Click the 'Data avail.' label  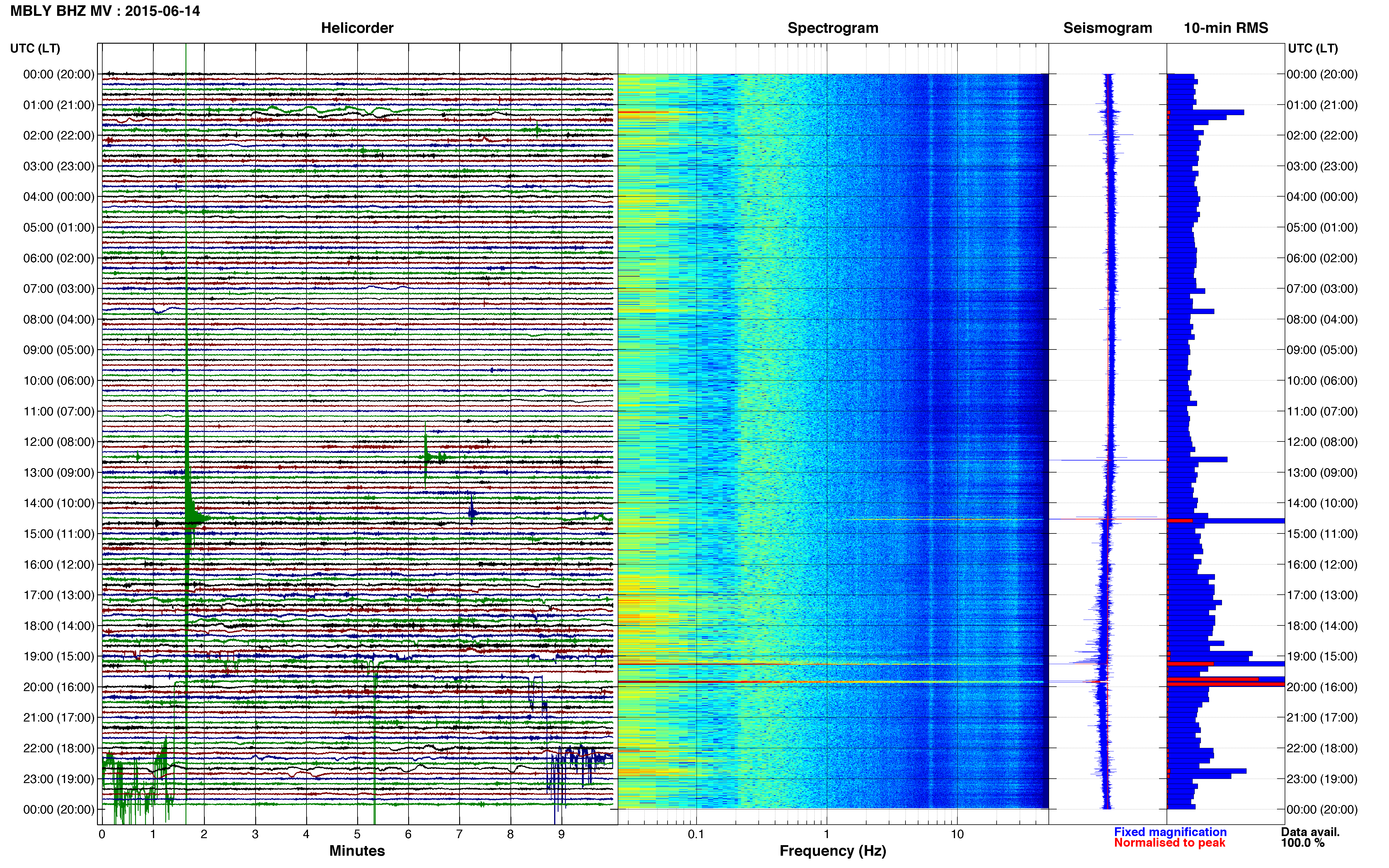tap(1310, 832)
